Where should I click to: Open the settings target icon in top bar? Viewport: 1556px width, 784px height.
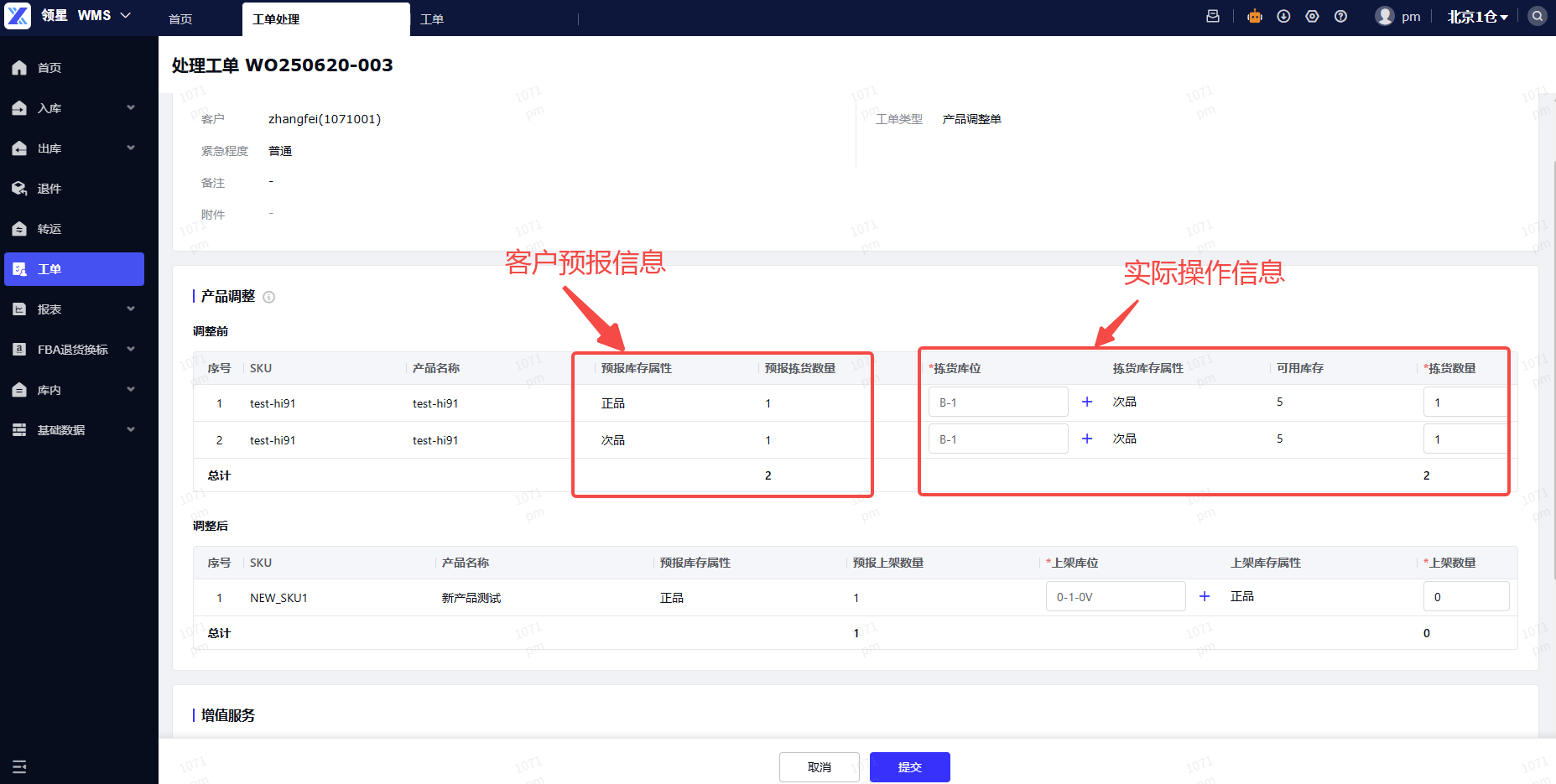click(x=1312, y=16)
